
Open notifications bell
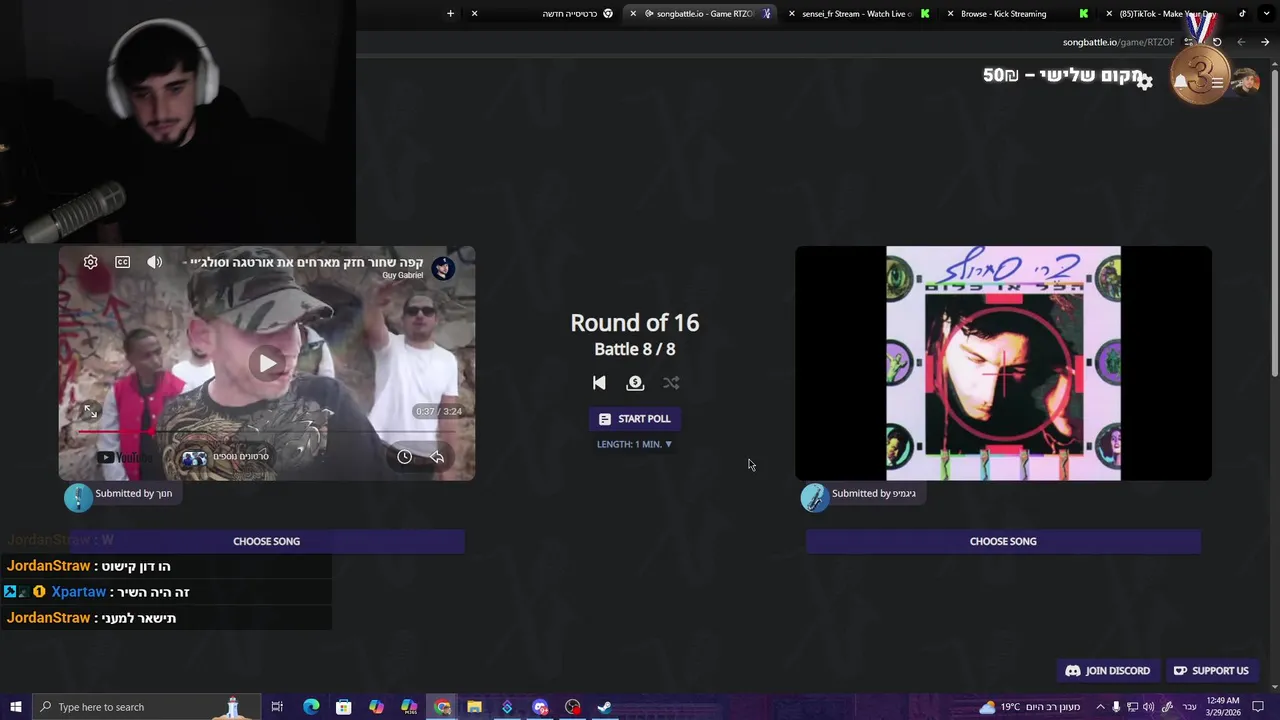pos(1181,82)
